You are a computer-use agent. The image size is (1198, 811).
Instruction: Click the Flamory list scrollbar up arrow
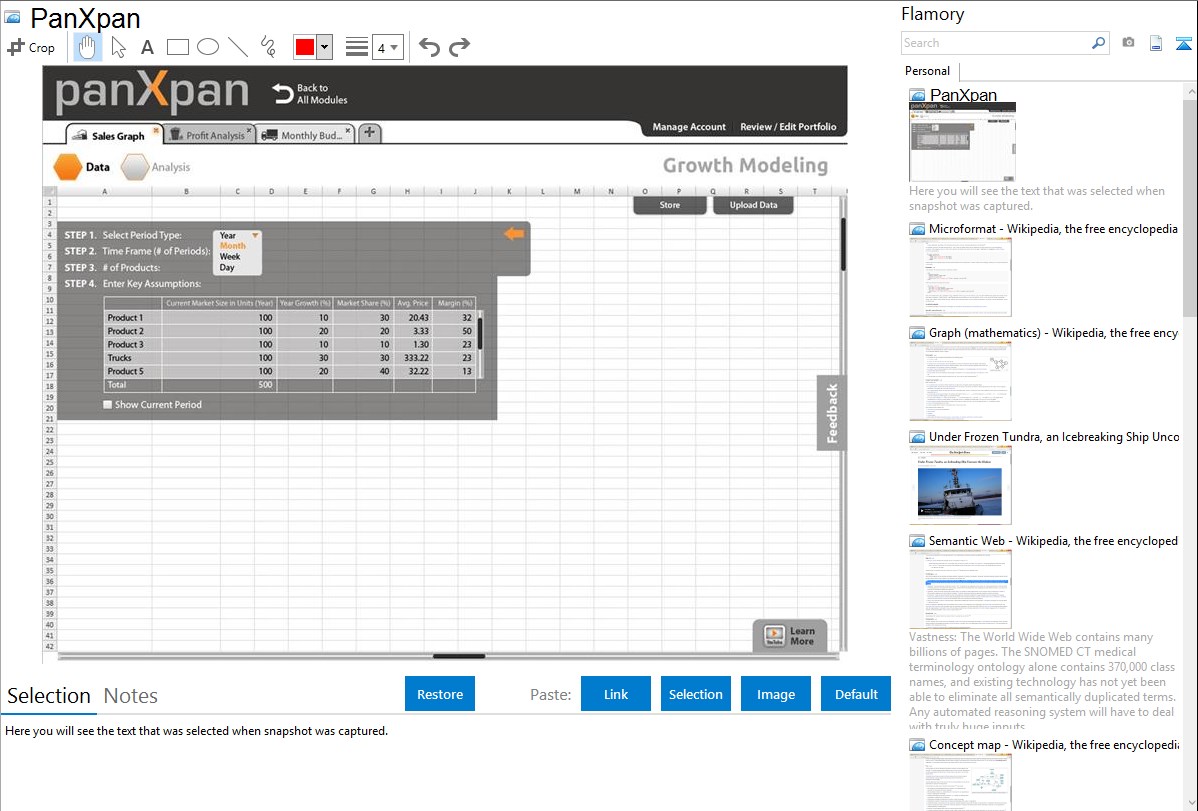(x=1190, y=91)
